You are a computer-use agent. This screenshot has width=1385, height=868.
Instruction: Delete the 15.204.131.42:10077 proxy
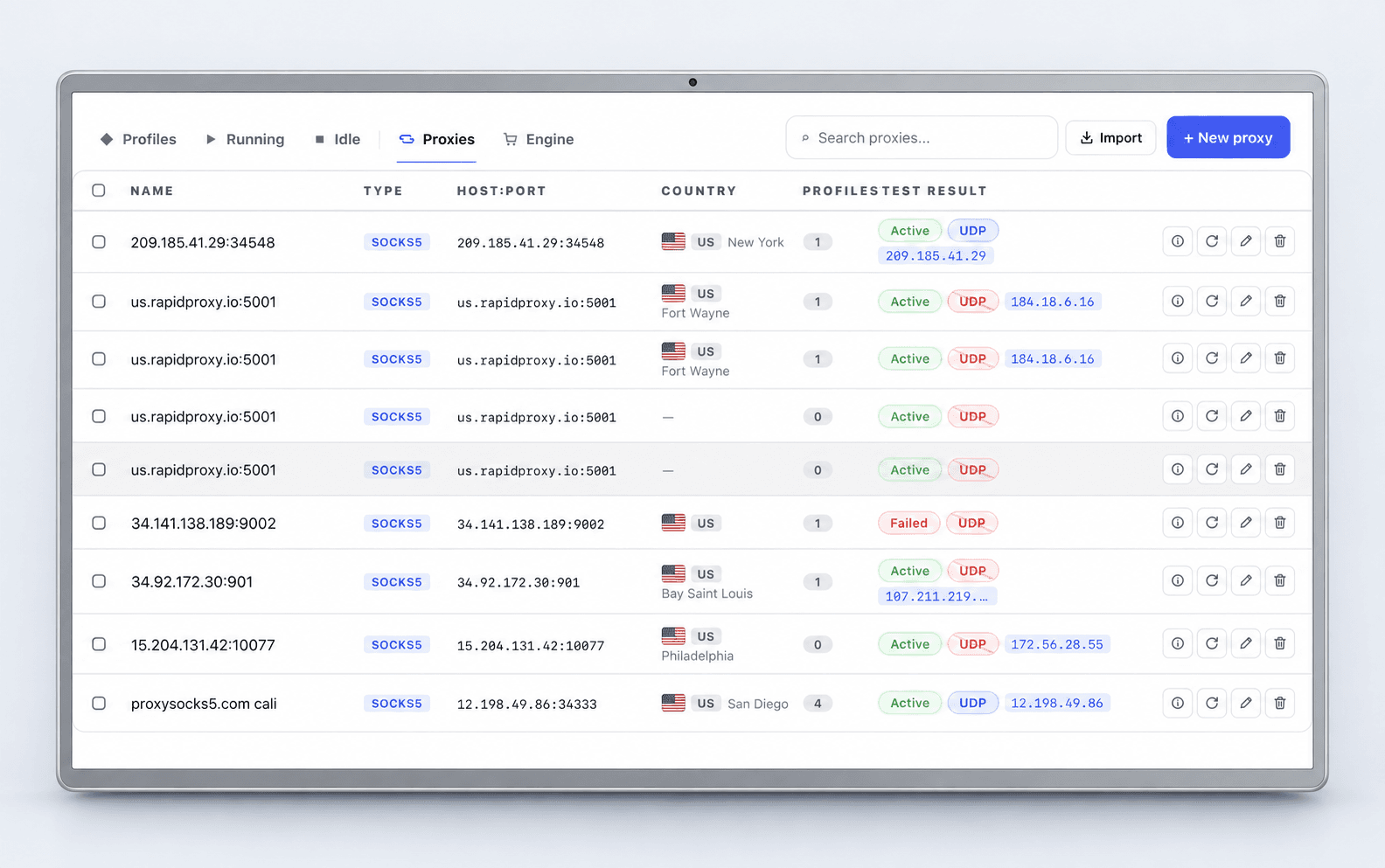(x=1280, y=643)
